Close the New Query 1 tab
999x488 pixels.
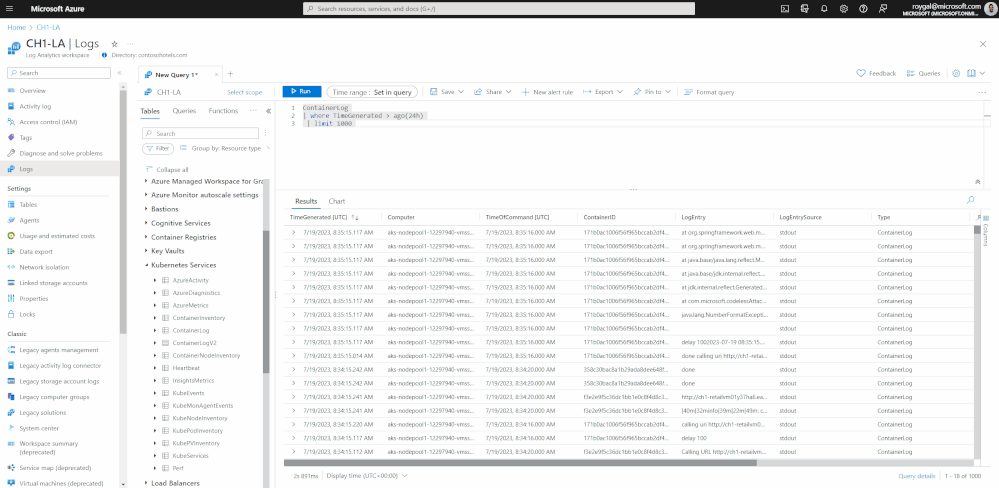(216, 75)
